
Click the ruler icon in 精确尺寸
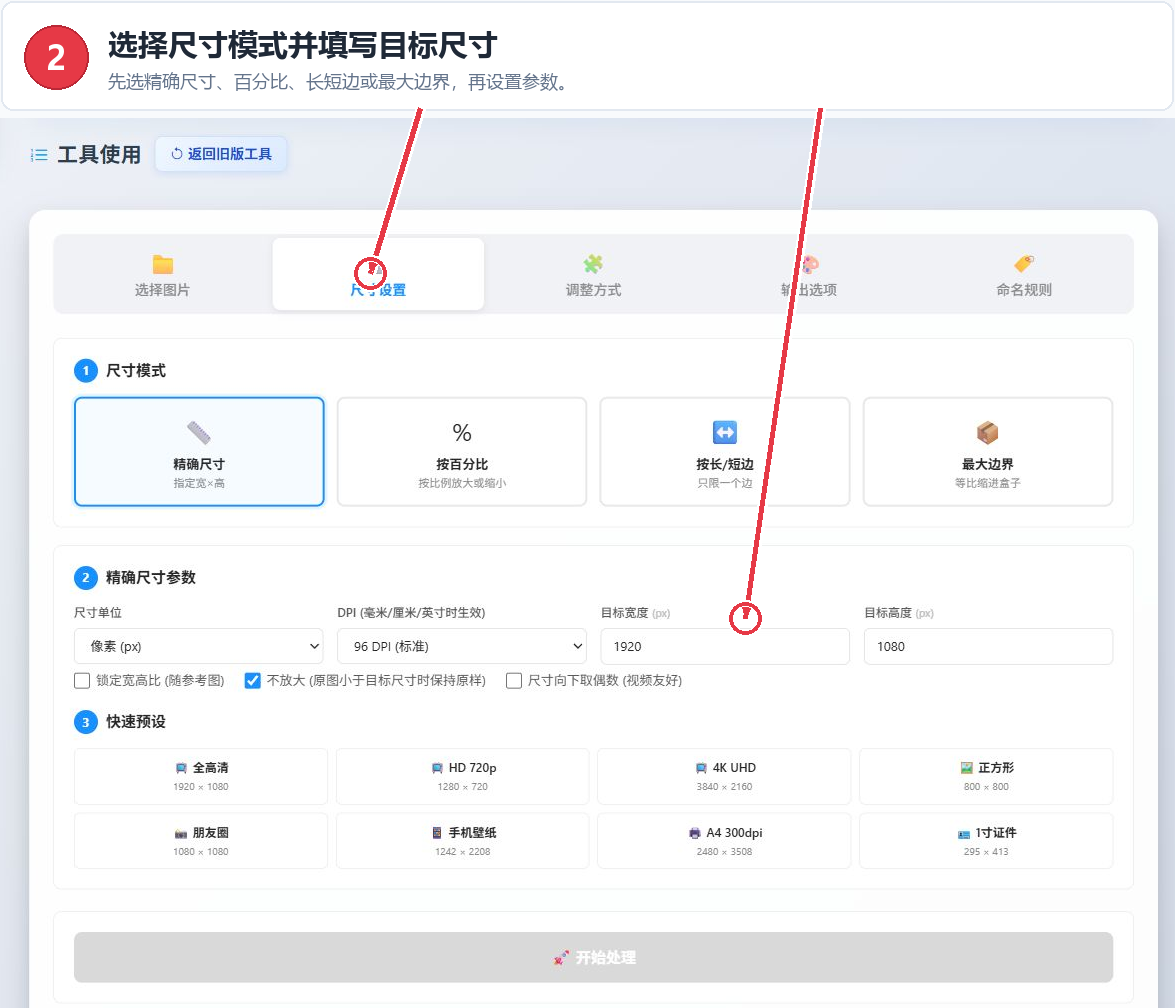199,432
